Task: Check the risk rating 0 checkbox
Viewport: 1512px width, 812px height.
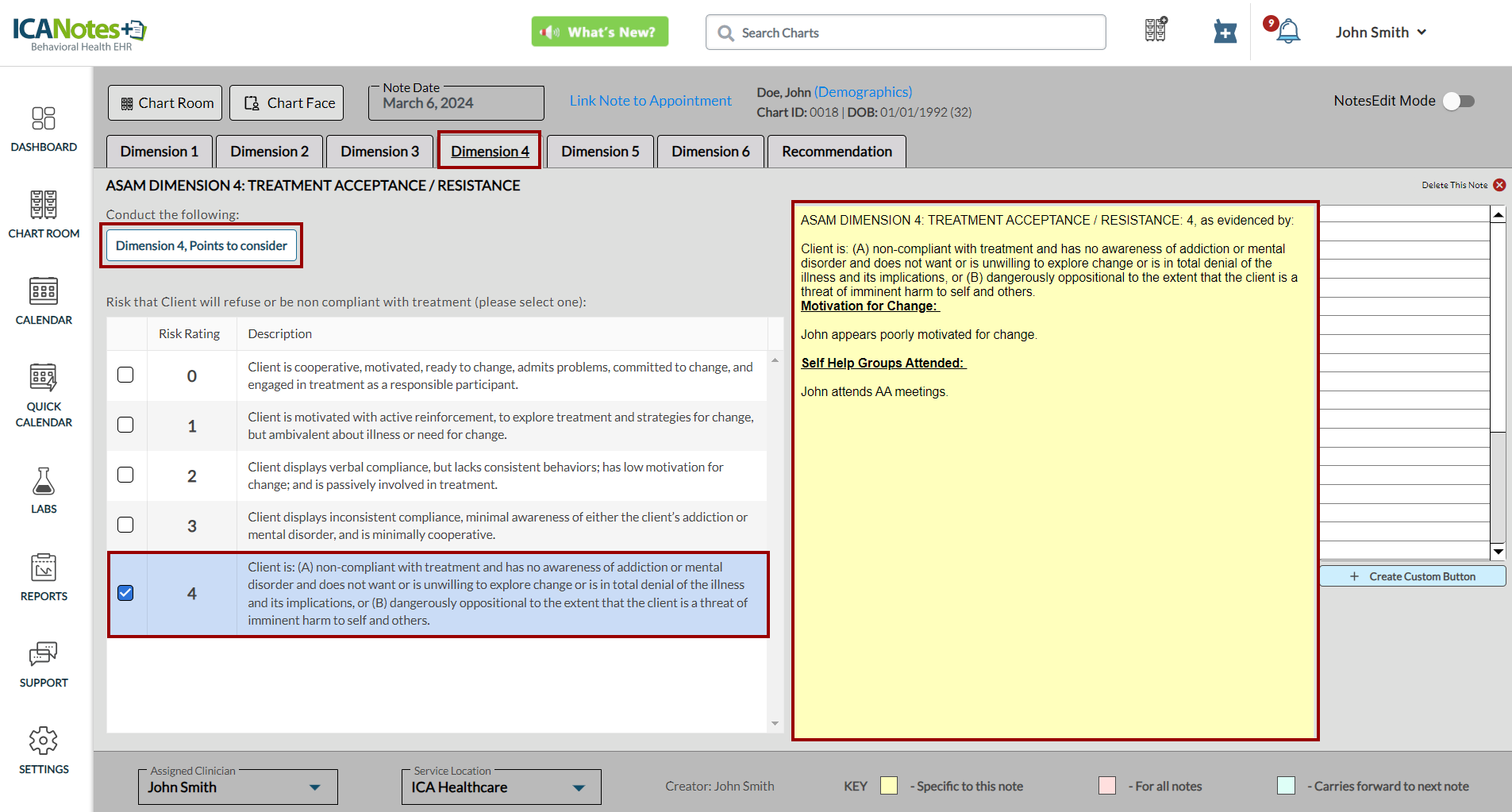Action: coord(125,375)
